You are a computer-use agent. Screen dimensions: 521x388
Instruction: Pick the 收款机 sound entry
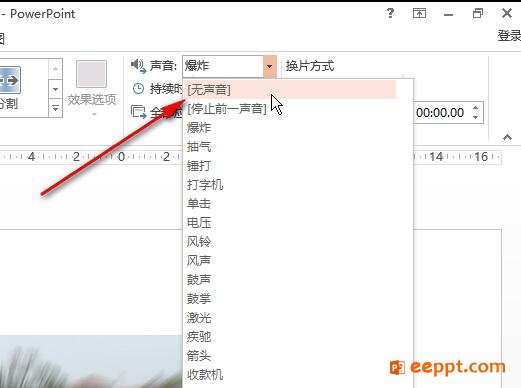pos(289,375)
